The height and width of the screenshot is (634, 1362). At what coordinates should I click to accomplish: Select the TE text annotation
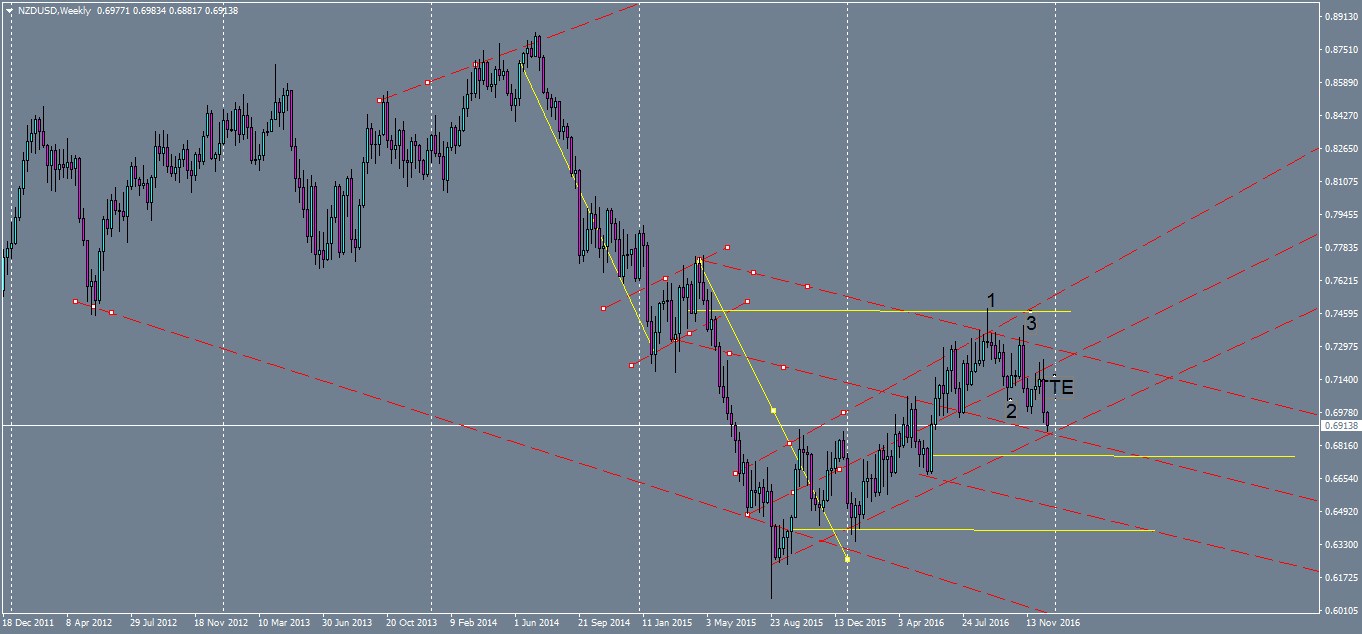pos(1063,385)
